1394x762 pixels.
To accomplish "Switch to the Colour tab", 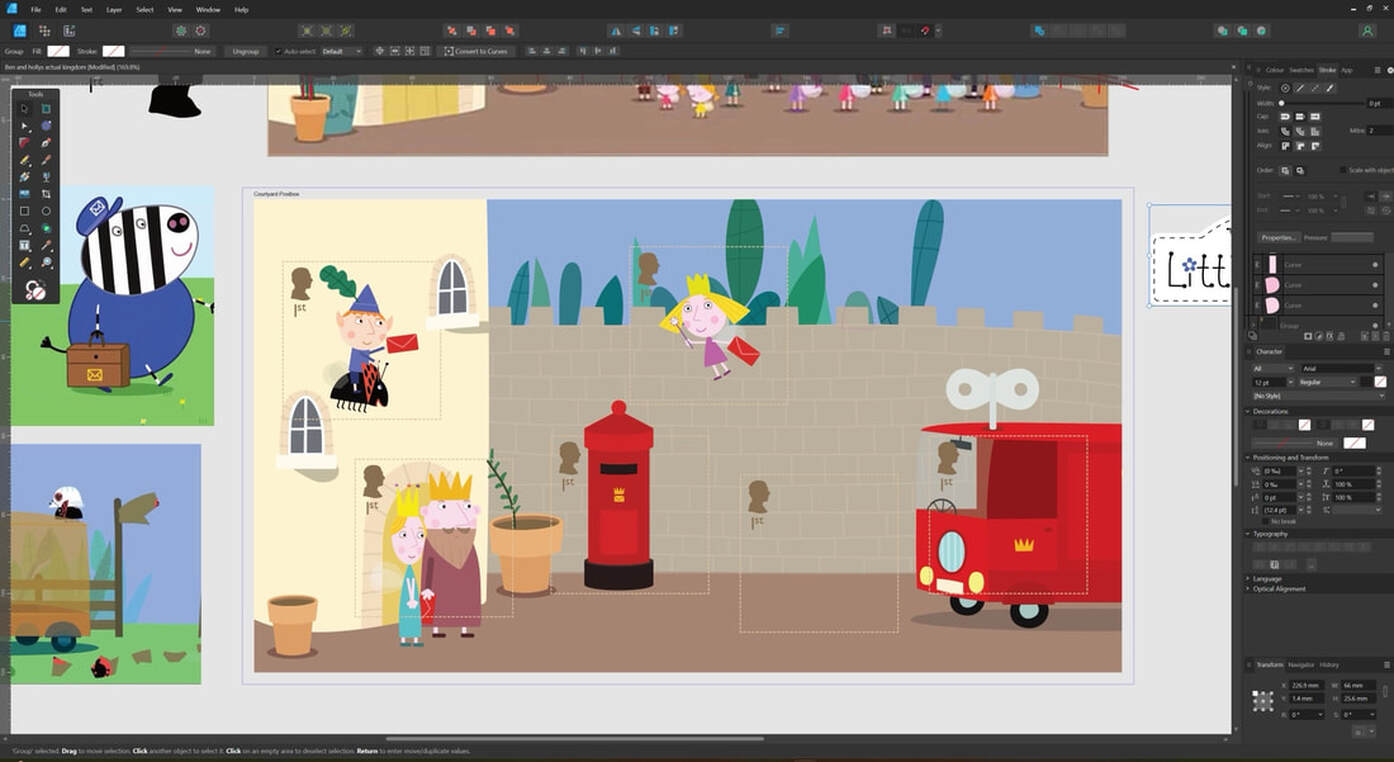I will pos(1275,70).
